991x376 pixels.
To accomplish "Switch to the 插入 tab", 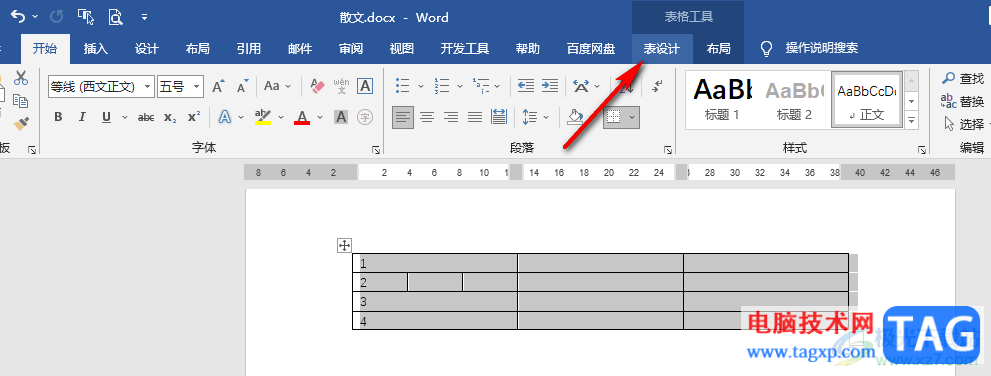I will tap(96, 49).
